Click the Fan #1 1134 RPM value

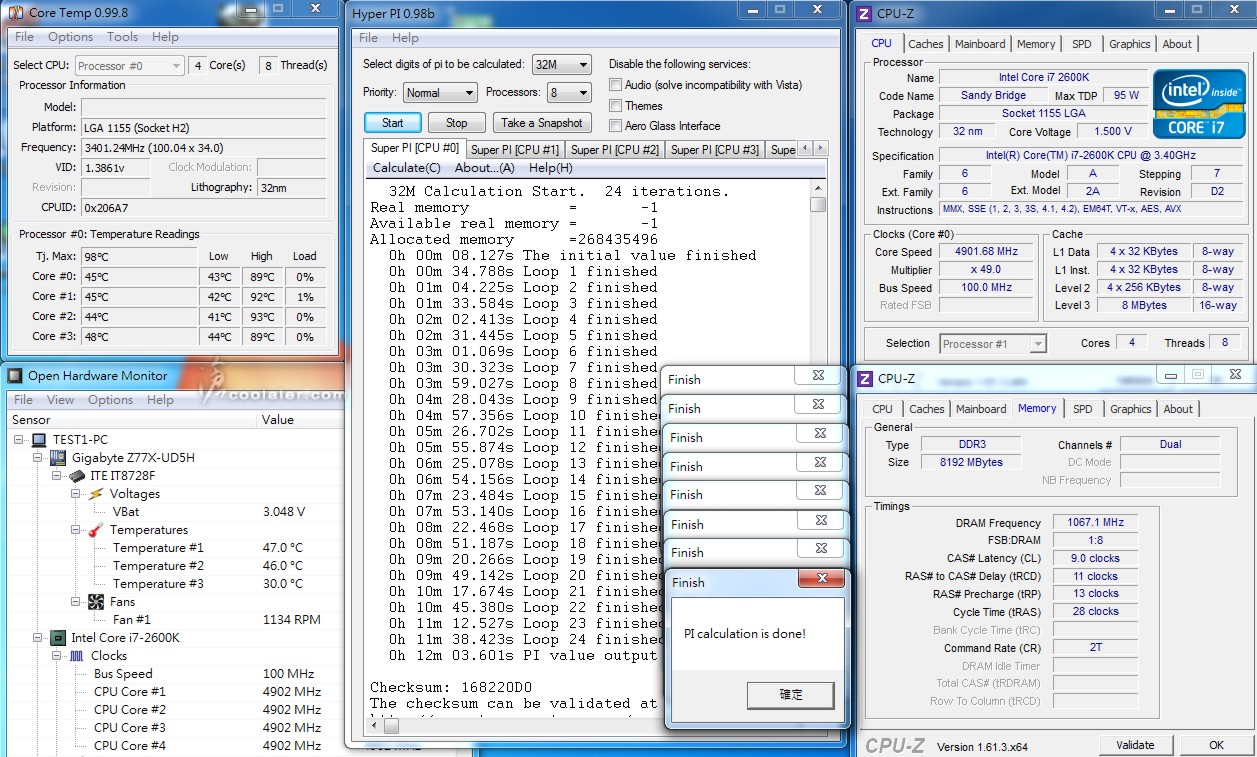[291, 620]
